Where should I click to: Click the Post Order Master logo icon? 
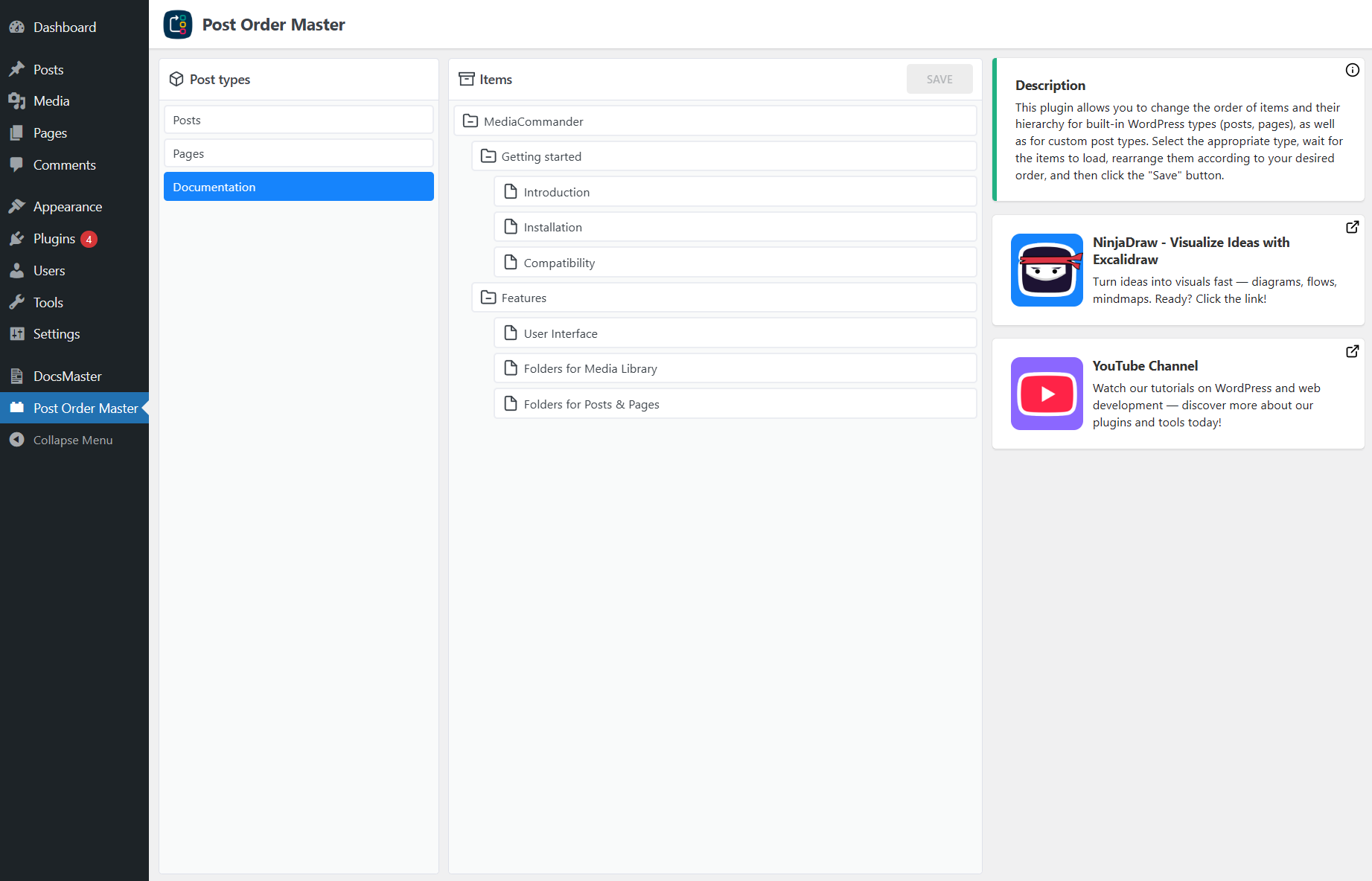click(x=178, y=25)
